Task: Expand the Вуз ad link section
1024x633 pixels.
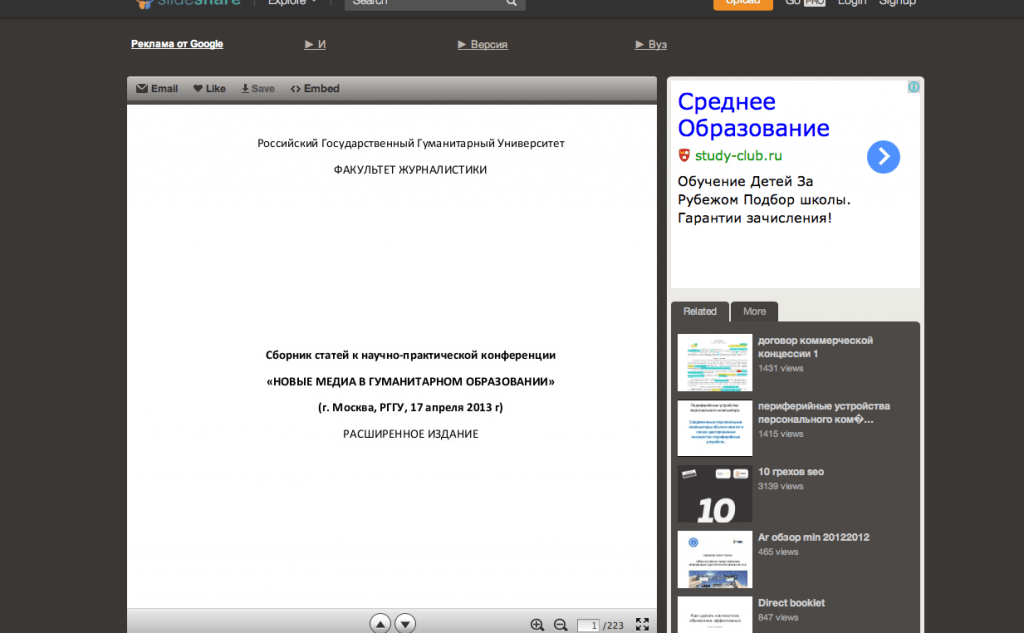Action: 650,44
